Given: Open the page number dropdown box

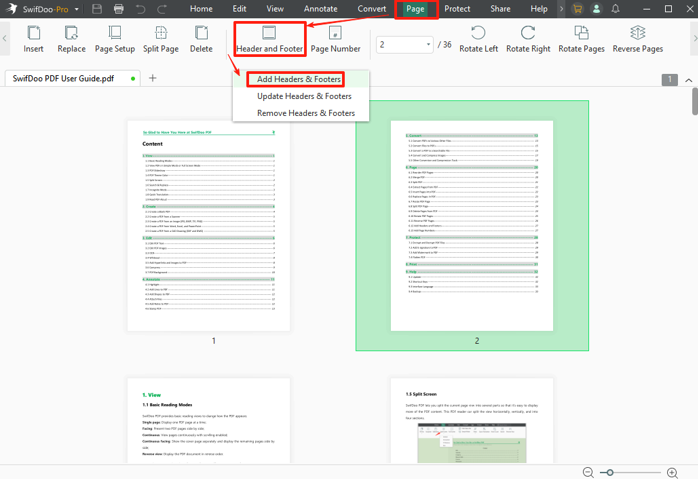Looking at the screenshot, I should tap(404, 45).
